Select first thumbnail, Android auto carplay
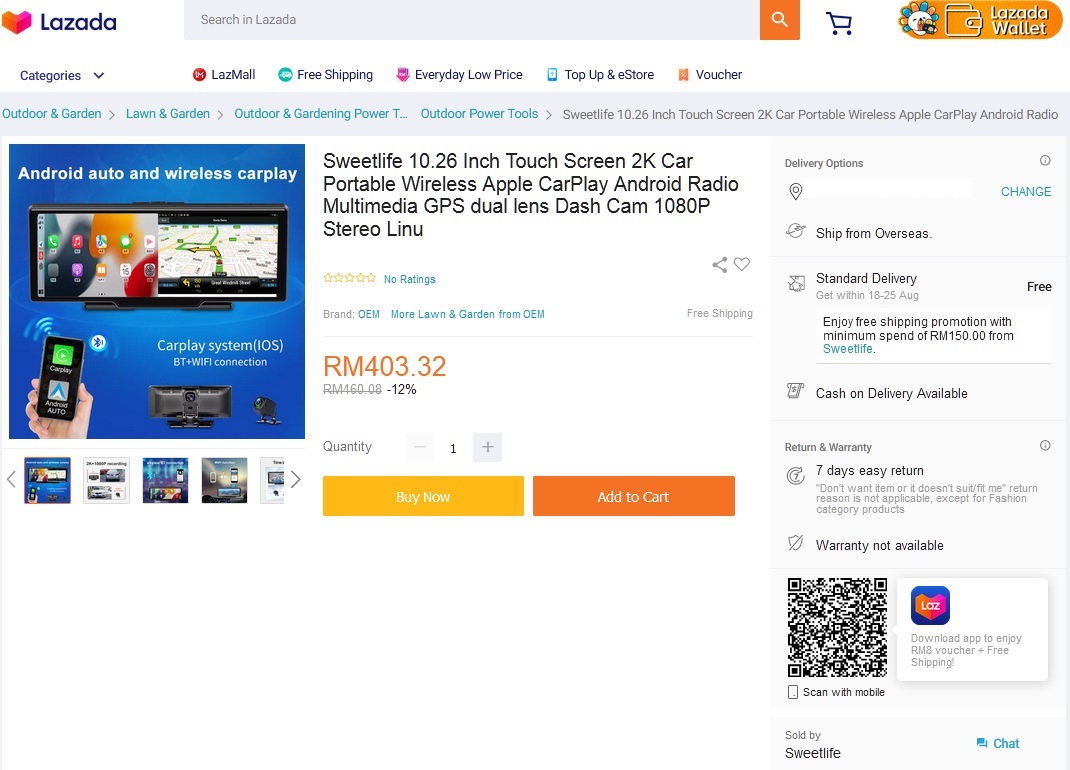Viewport: 1070px width, 770px height. (x=47, y=481)
